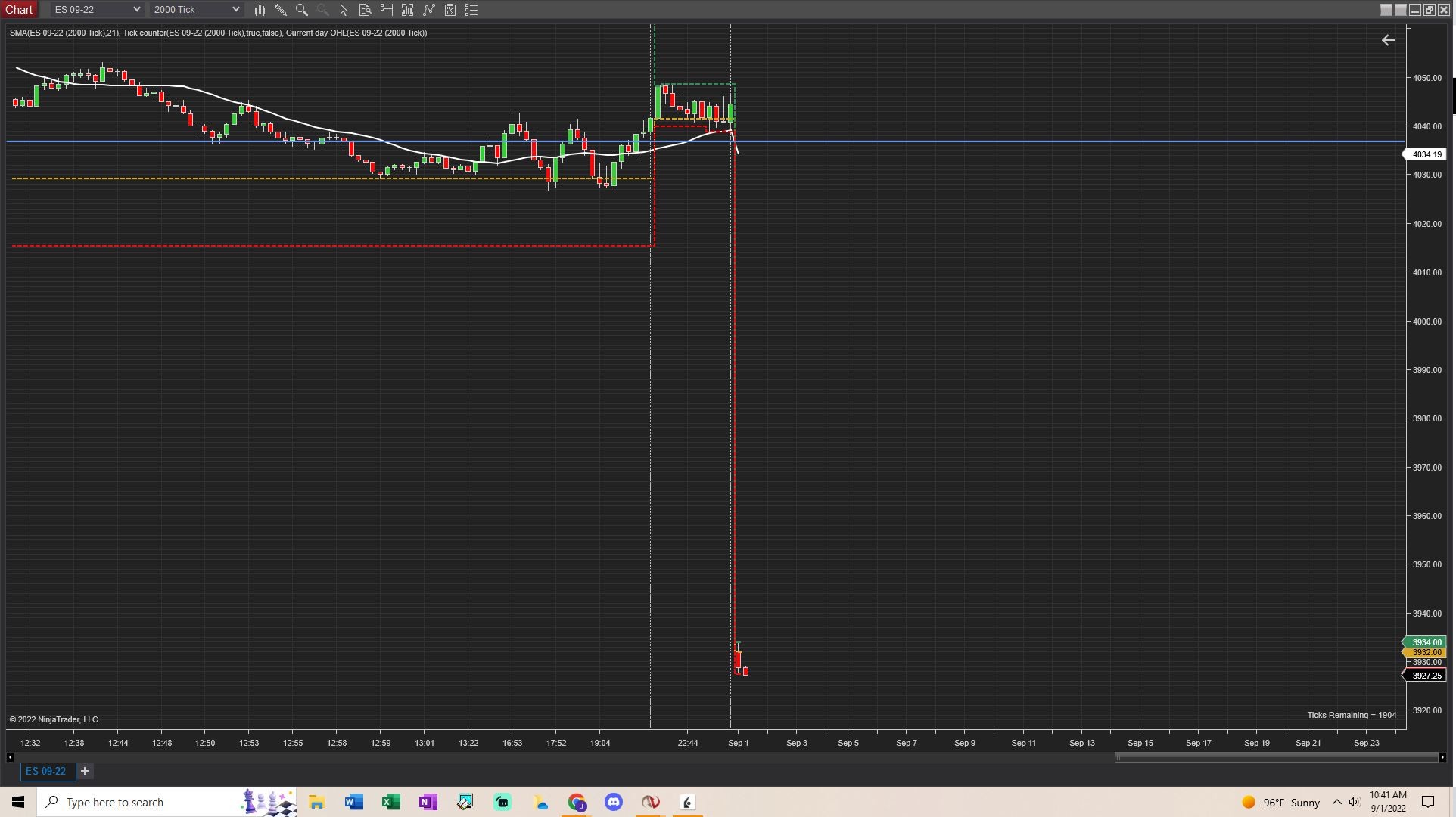Click the red Chart menu label
The width and height of the screenshot is (1456, 817).
19,10
